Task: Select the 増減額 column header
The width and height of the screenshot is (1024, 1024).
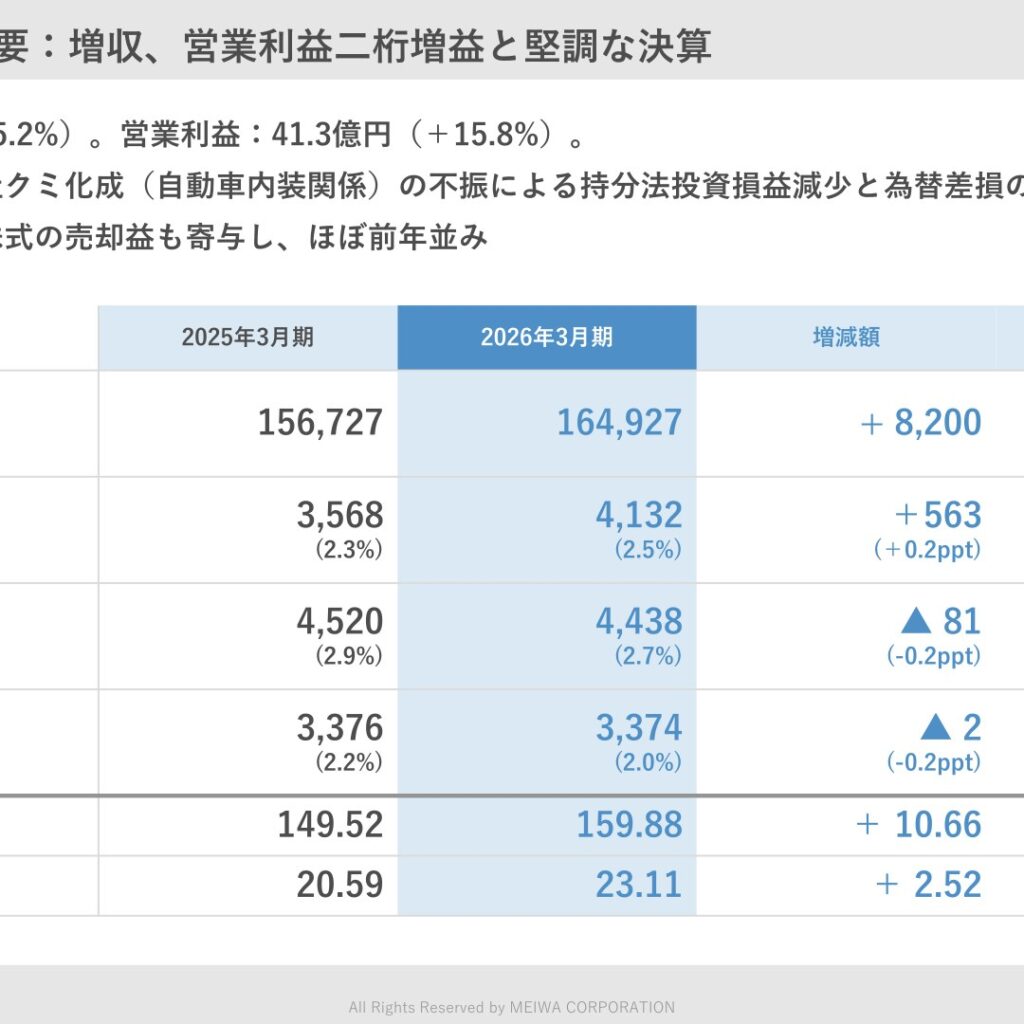Action: click(x=846, y=337)
